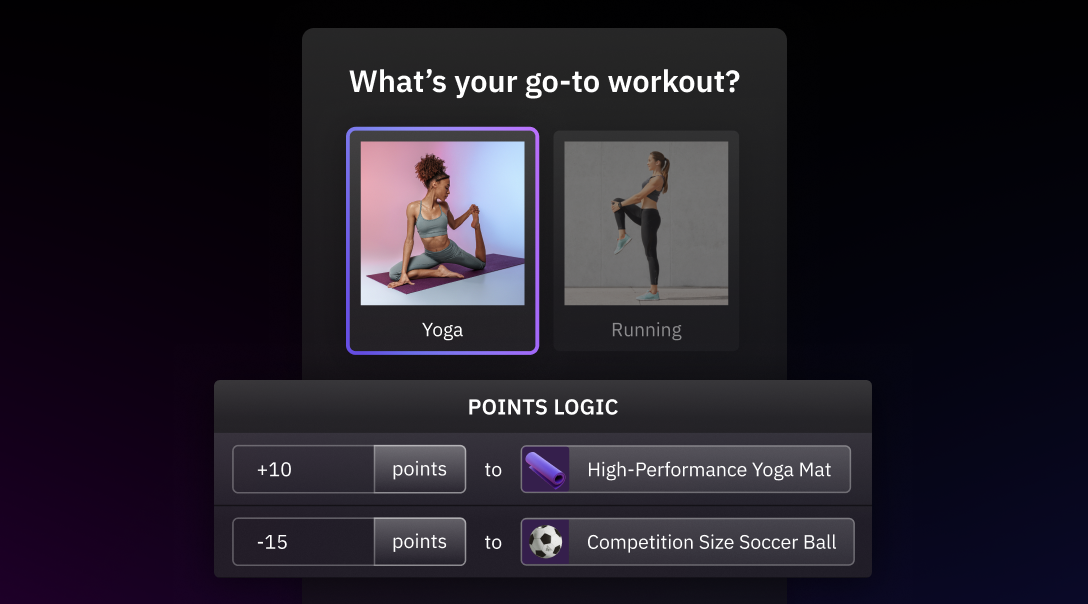Click the purple yoga mat product icon
This screenshot has height=604, width=1088.
545,469
